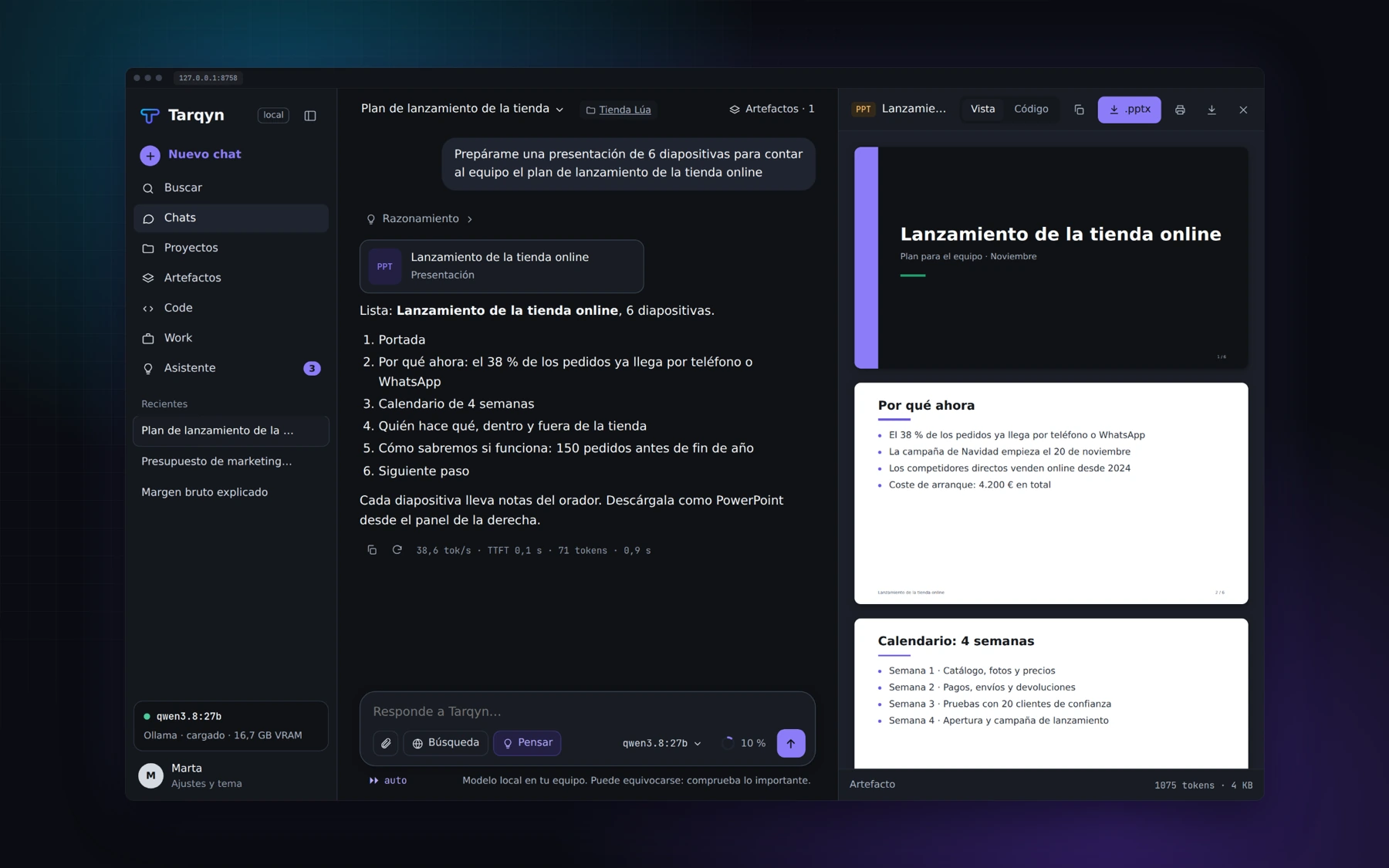Open the Tienda Lúa project link
The height and width of the screenshot is (868, 1389).
pyautogui.click(x=619, y=110)
